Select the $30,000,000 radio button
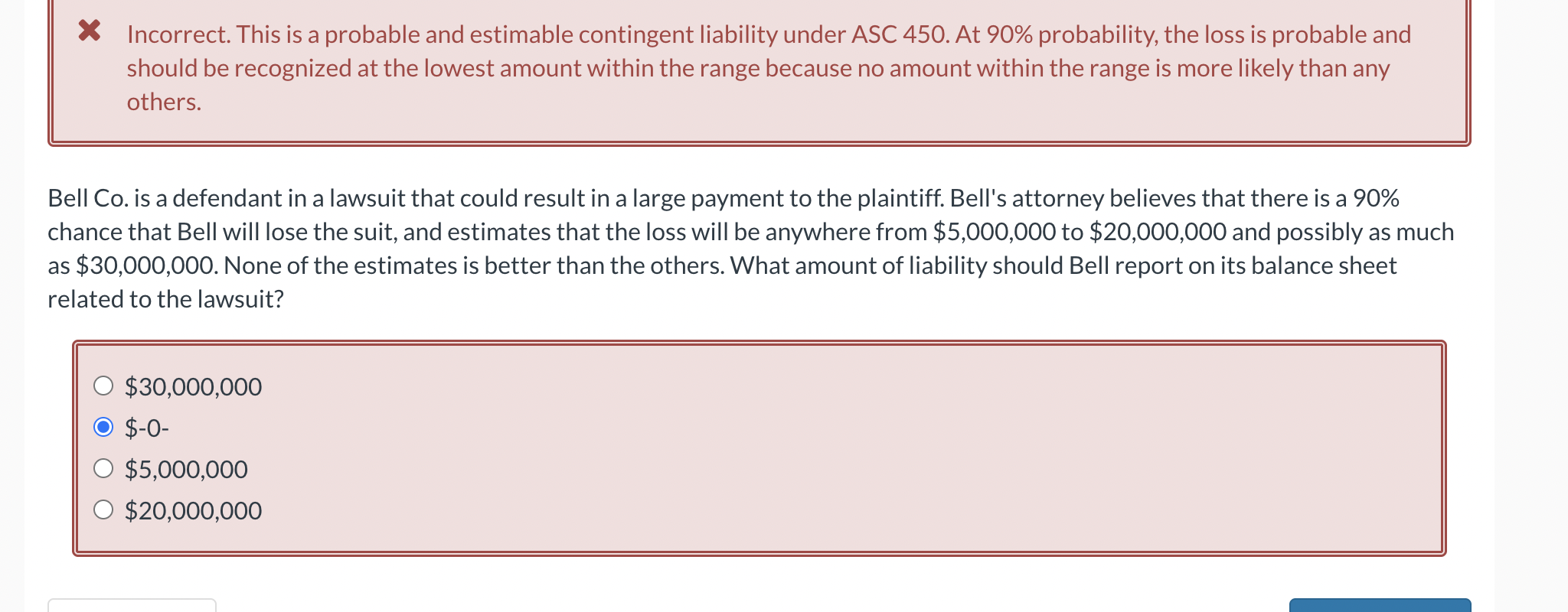1568x612 pixels. pyautogui.click(x=104, y=386)
